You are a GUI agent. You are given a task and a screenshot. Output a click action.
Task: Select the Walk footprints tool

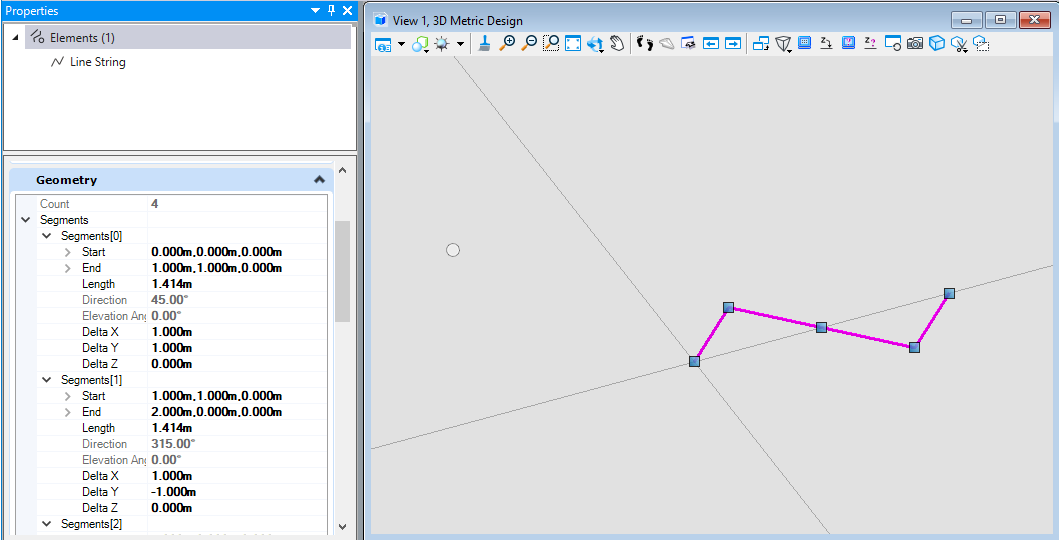(645, 44)
